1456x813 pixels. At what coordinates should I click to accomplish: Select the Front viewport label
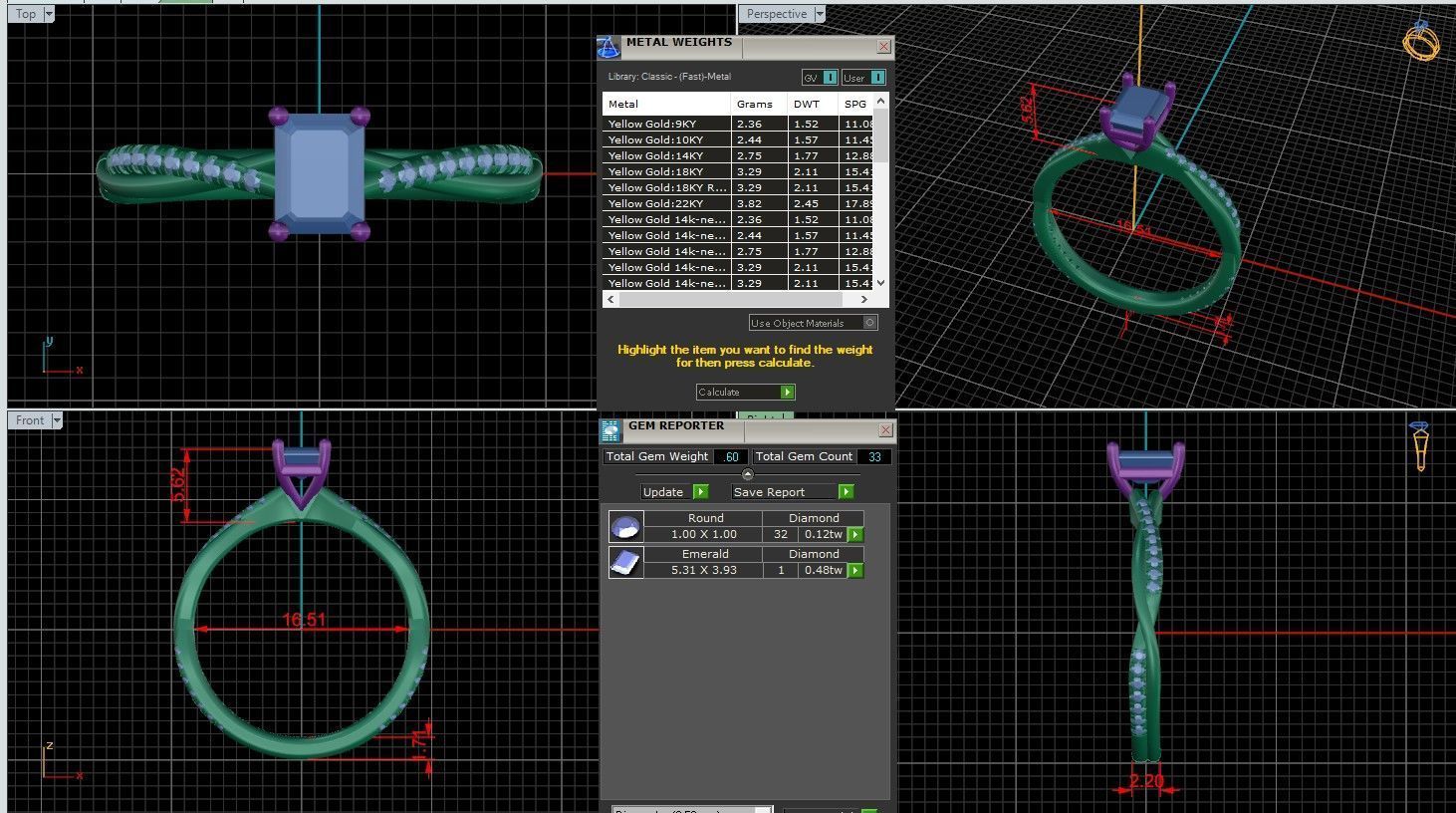30,420
